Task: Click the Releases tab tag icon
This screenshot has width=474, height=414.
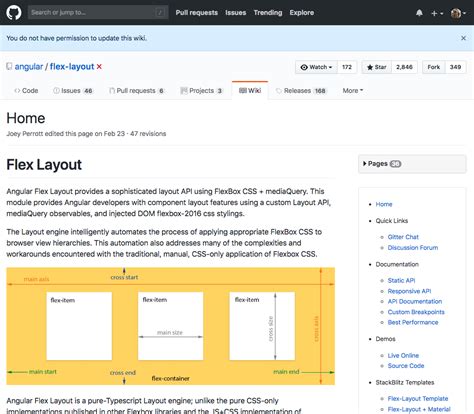Action: tap(279, 91)
